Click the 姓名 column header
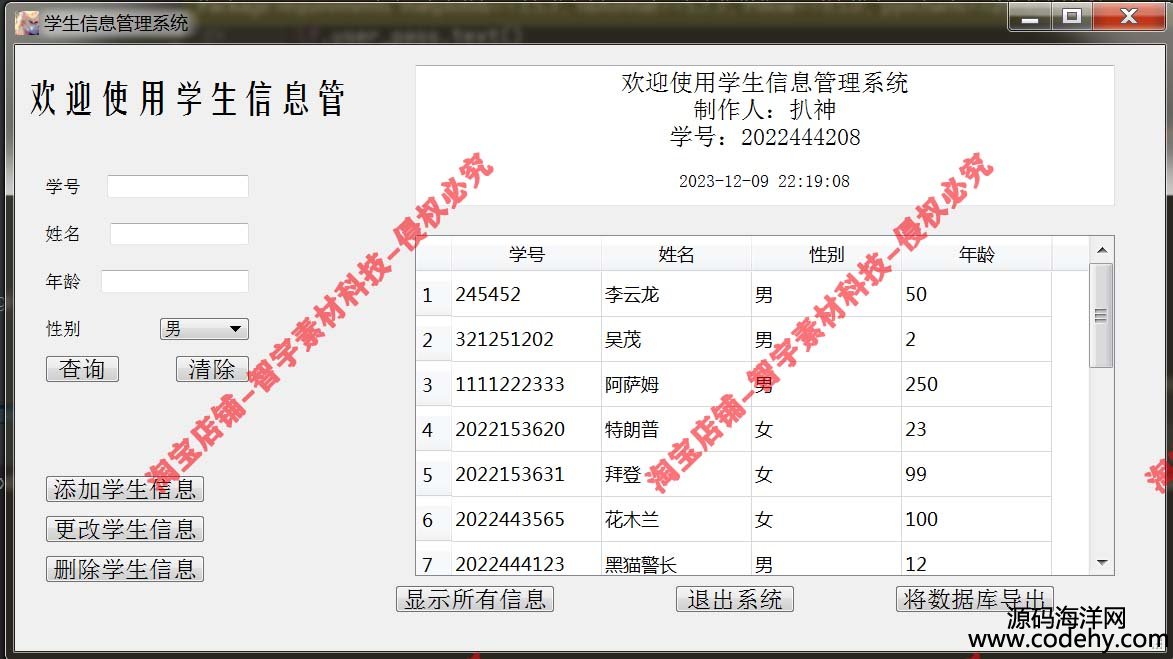The height and width of the screenshot is (659, 1173). pyautogui.click(x=676, y=254)
